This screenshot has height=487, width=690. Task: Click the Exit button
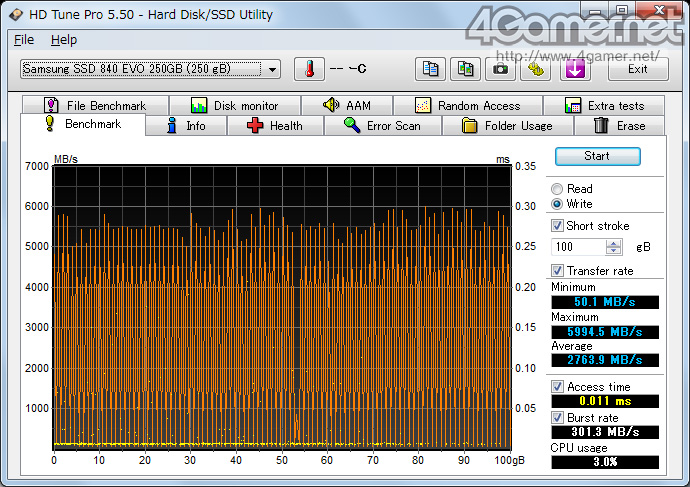click(x=638, y=69)
